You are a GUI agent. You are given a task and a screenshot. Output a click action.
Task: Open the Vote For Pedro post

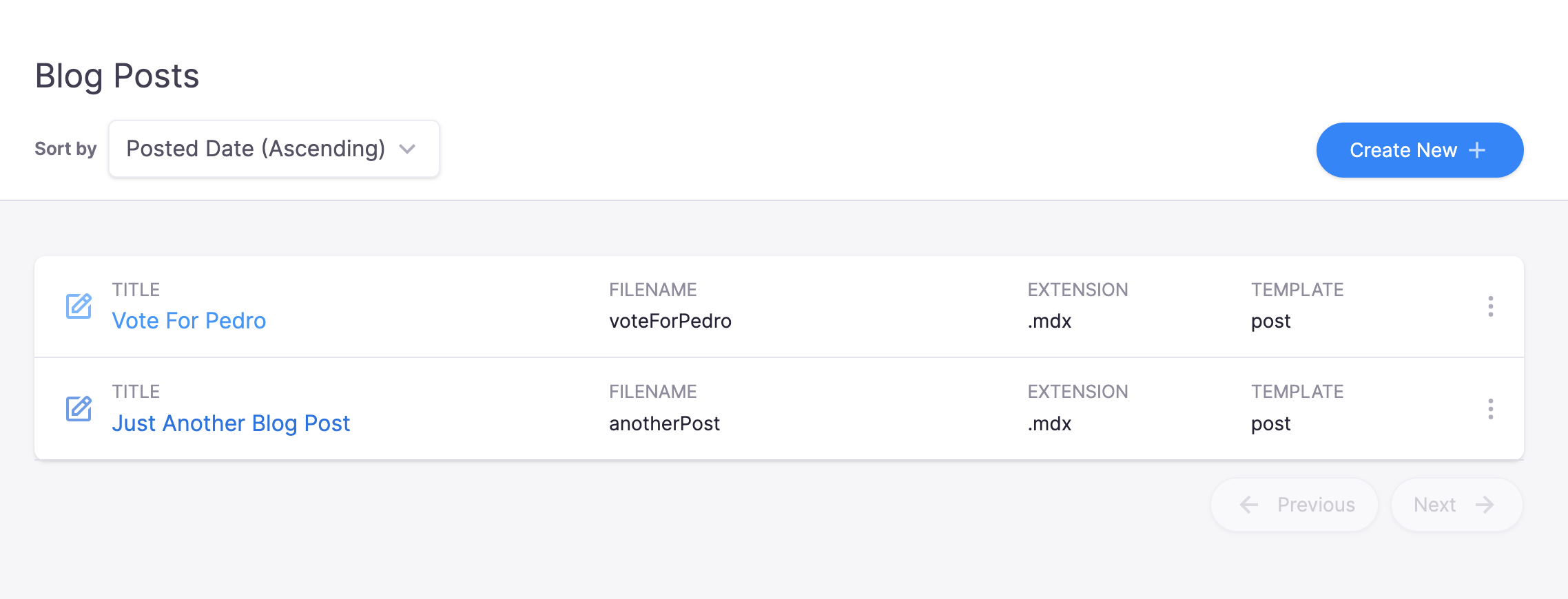point(189,320)
